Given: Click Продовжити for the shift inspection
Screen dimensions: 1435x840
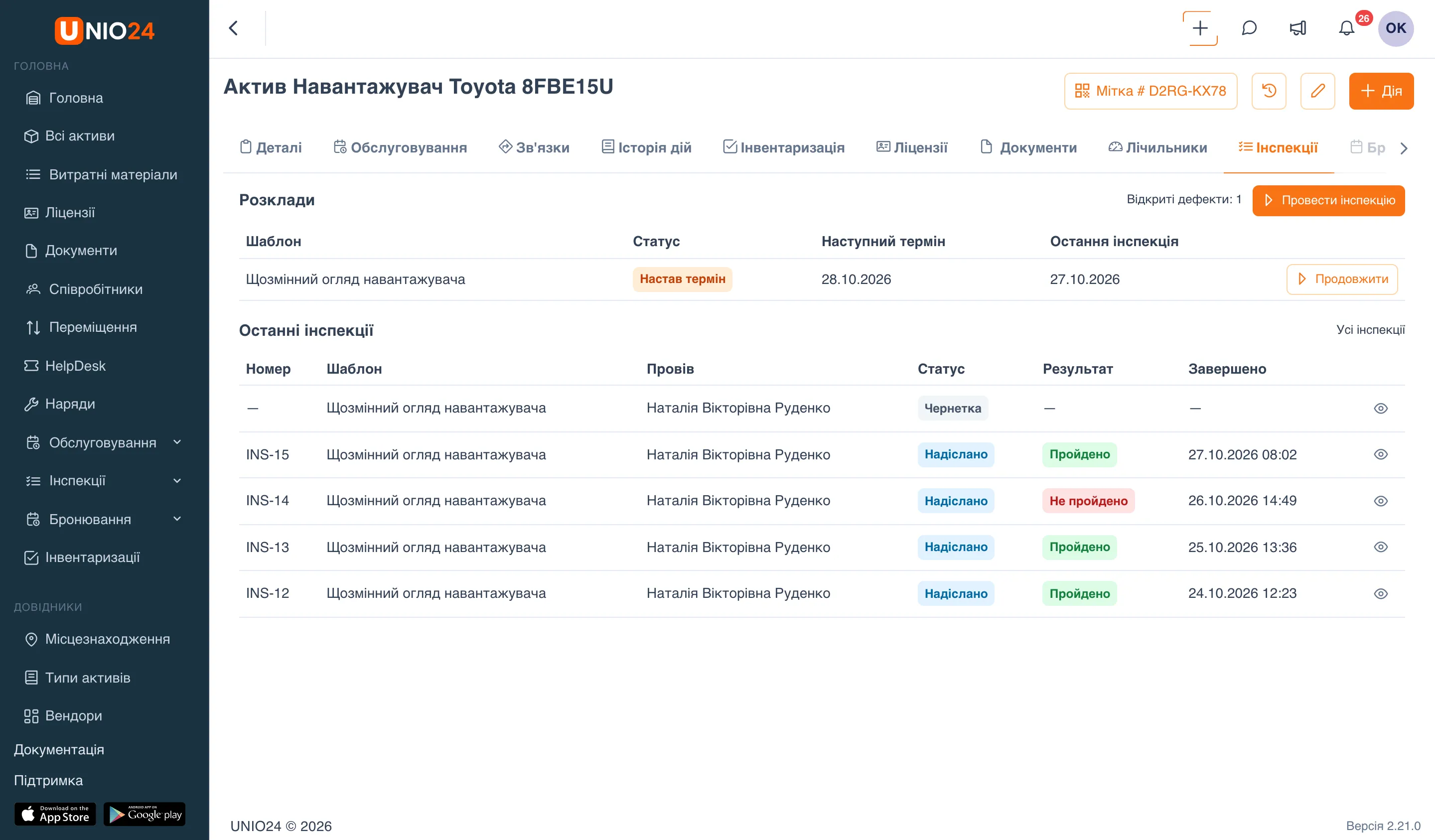Looking at the screenshot, I should (x=1342, y=279).
